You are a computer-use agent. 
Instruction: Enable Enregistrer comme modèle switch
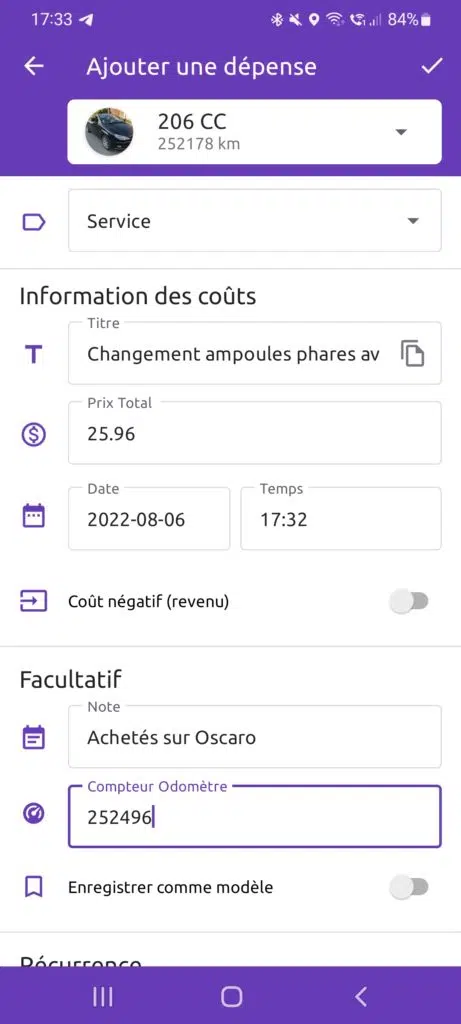tap(409, 888)
